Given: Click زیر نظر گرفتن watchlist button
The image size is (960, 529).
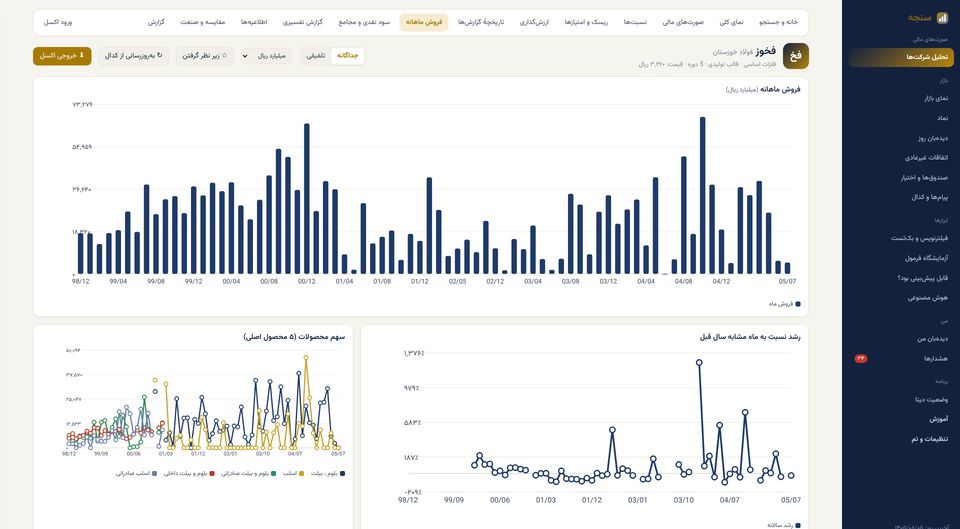Looking at the screenshot, I should pos(205,56).
